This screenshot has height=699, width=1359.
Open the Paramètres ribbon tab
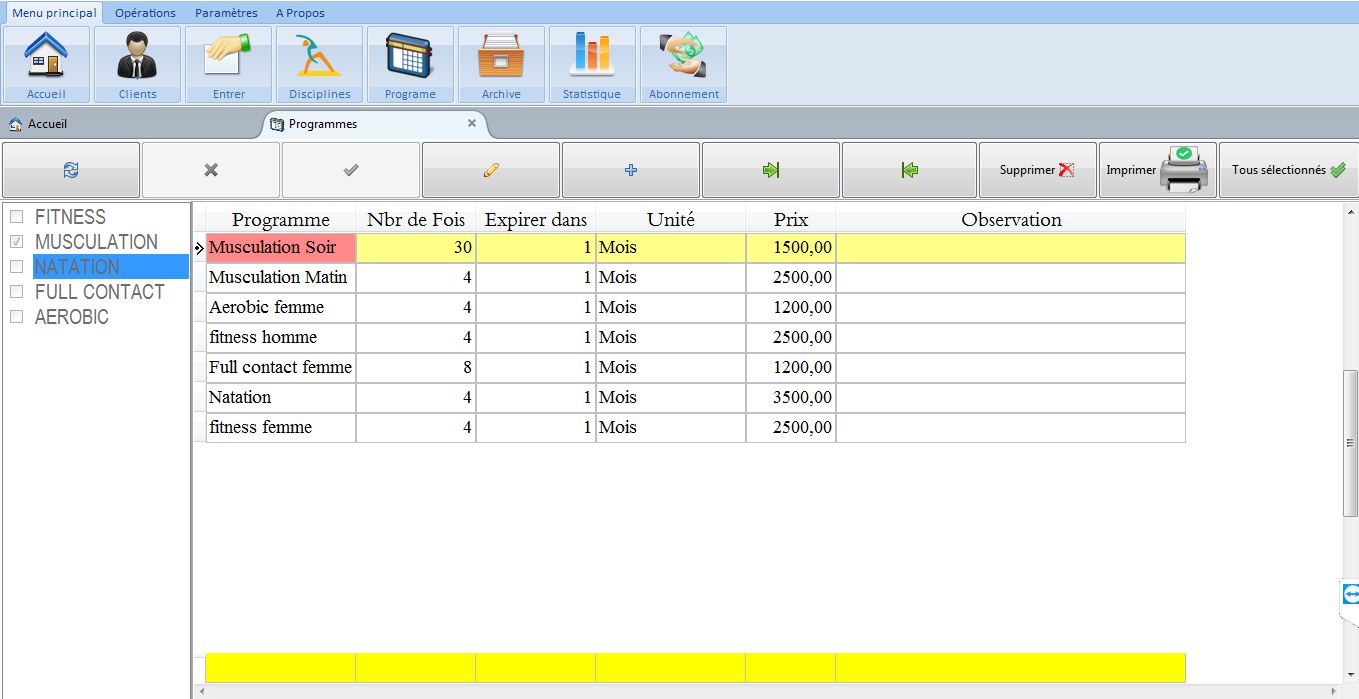(x=226, y=13)
